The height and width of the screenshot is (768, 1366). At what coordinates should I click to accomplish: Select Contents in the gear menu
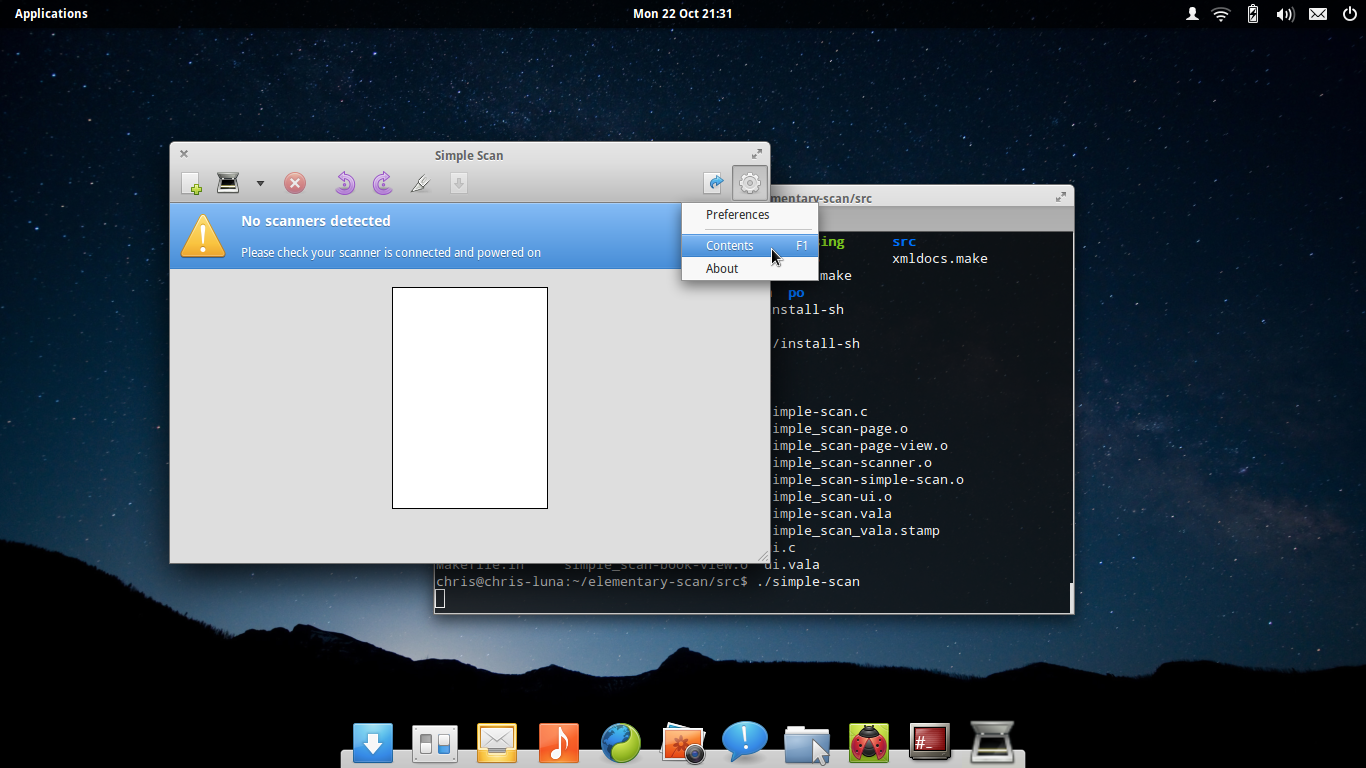point(730,246)
